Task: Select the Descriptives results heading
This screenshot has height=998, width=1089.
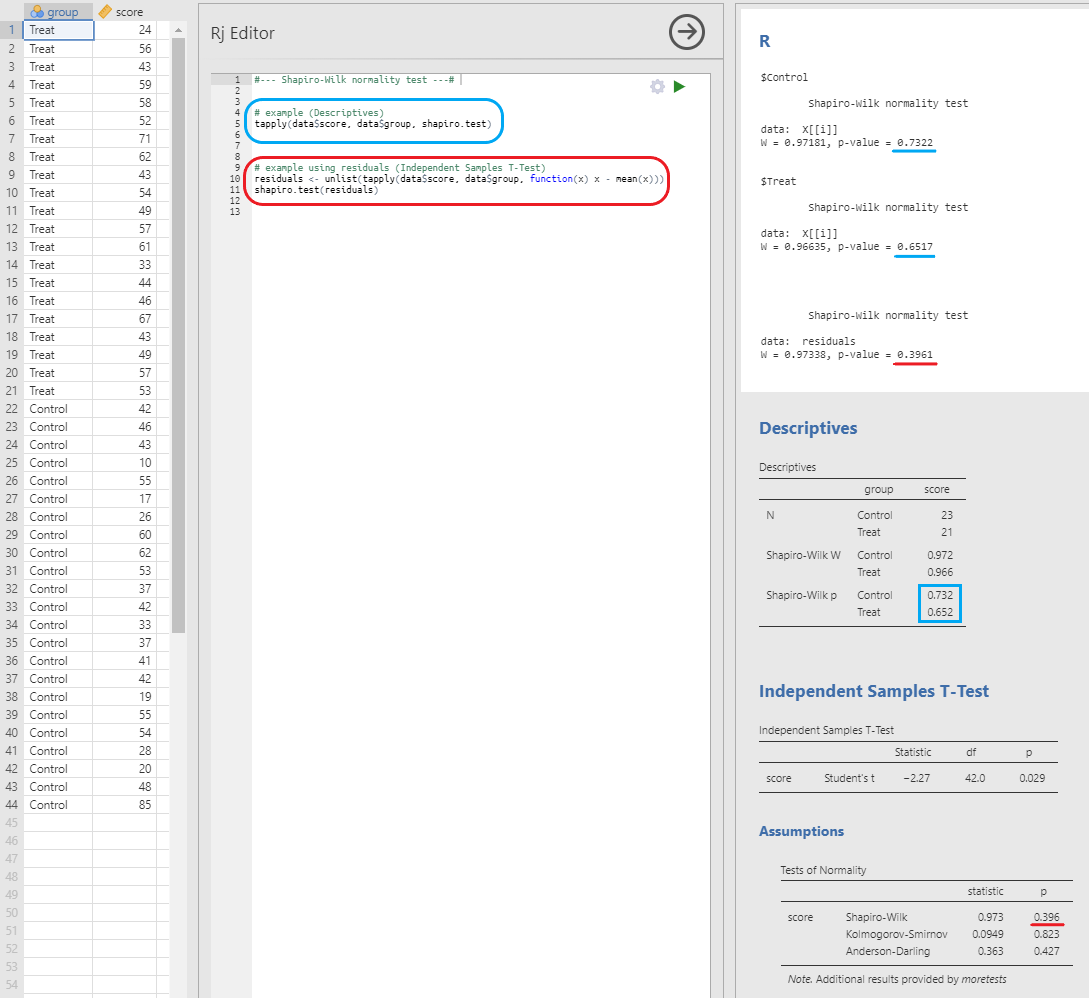Action: click(808, 428)
